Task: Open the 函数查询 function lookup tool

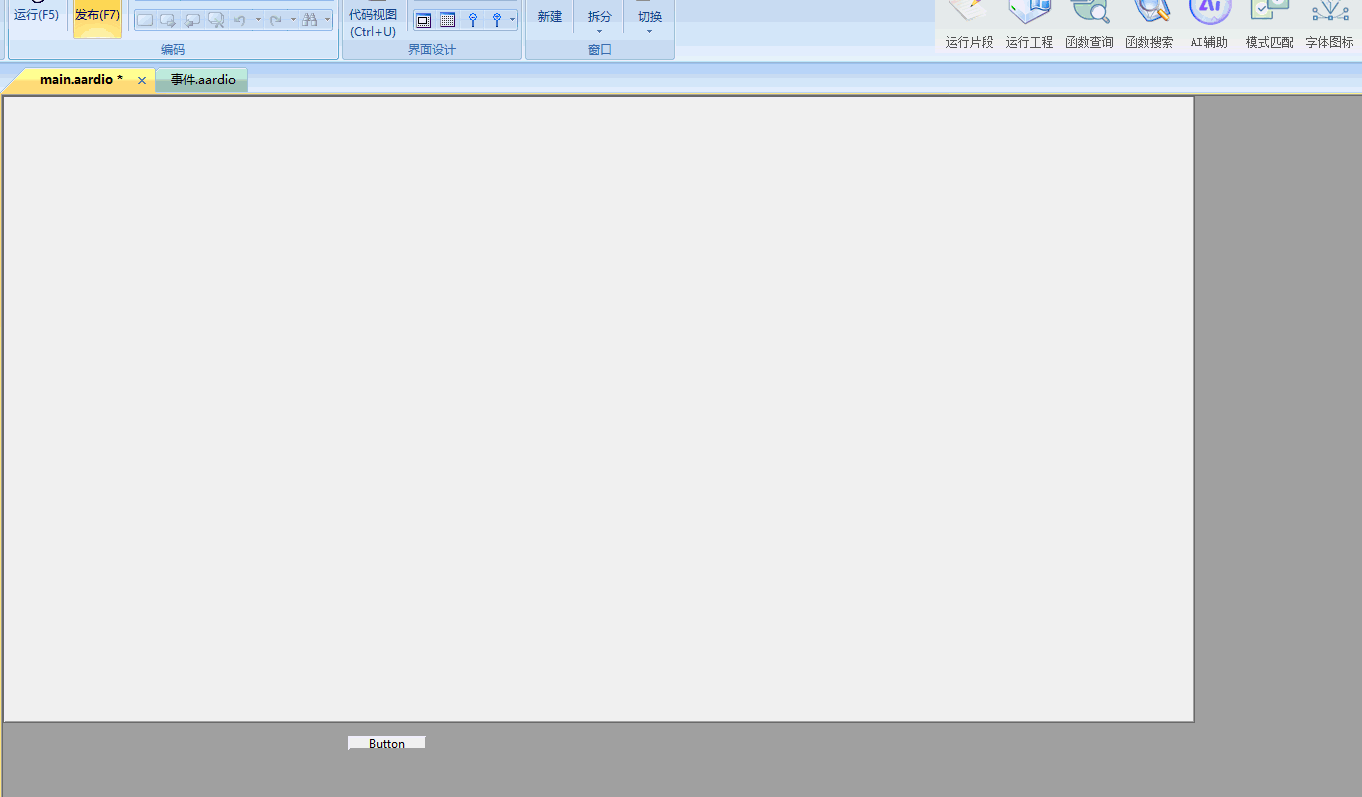Action: pos(1089,26)
